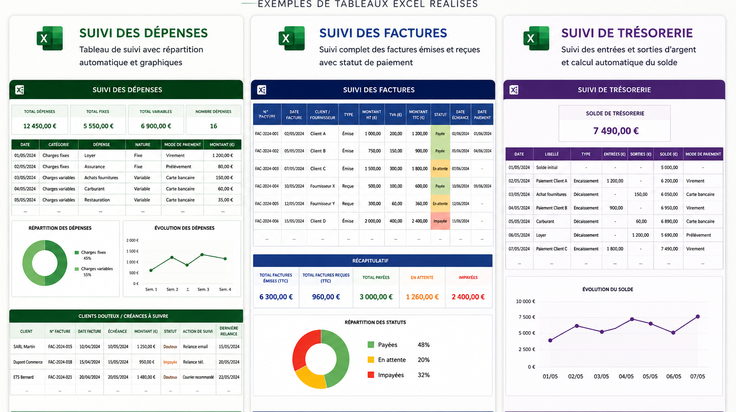Screen dimensions: 736x412
Task: Click the small Excel icon in the purple Suivi de Trésorerie bar
Action: pos(514,90)
